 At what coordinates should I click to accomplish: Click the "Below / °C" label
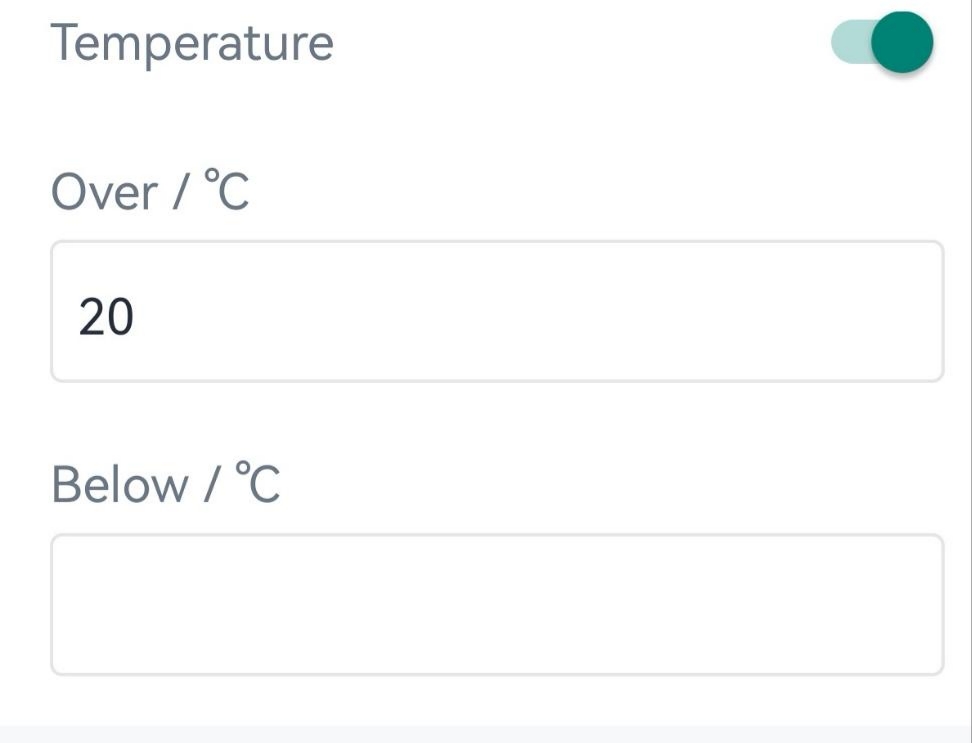[165, 484]
